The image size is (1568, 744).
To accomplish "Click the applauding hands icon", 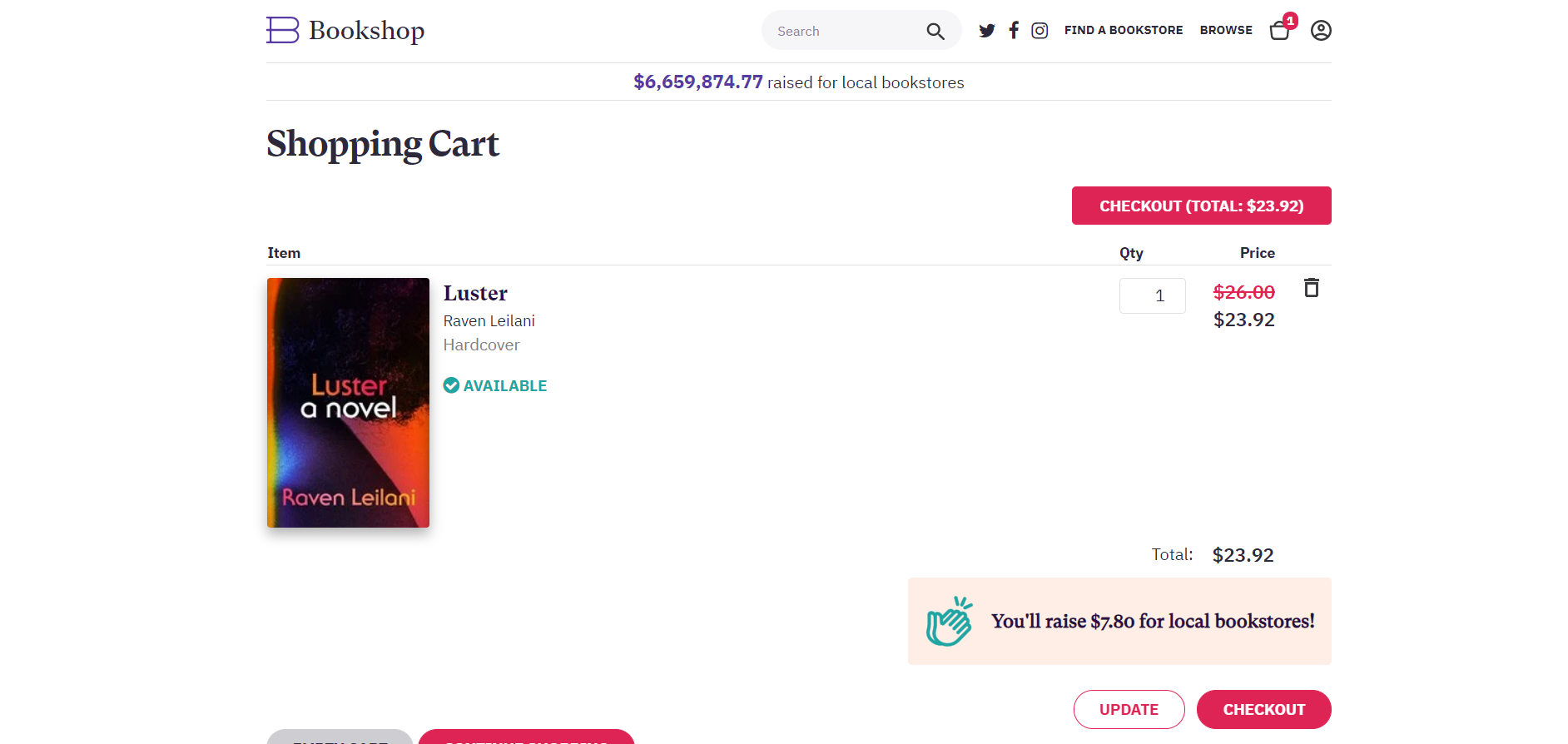I will click(x=950, y=620).
